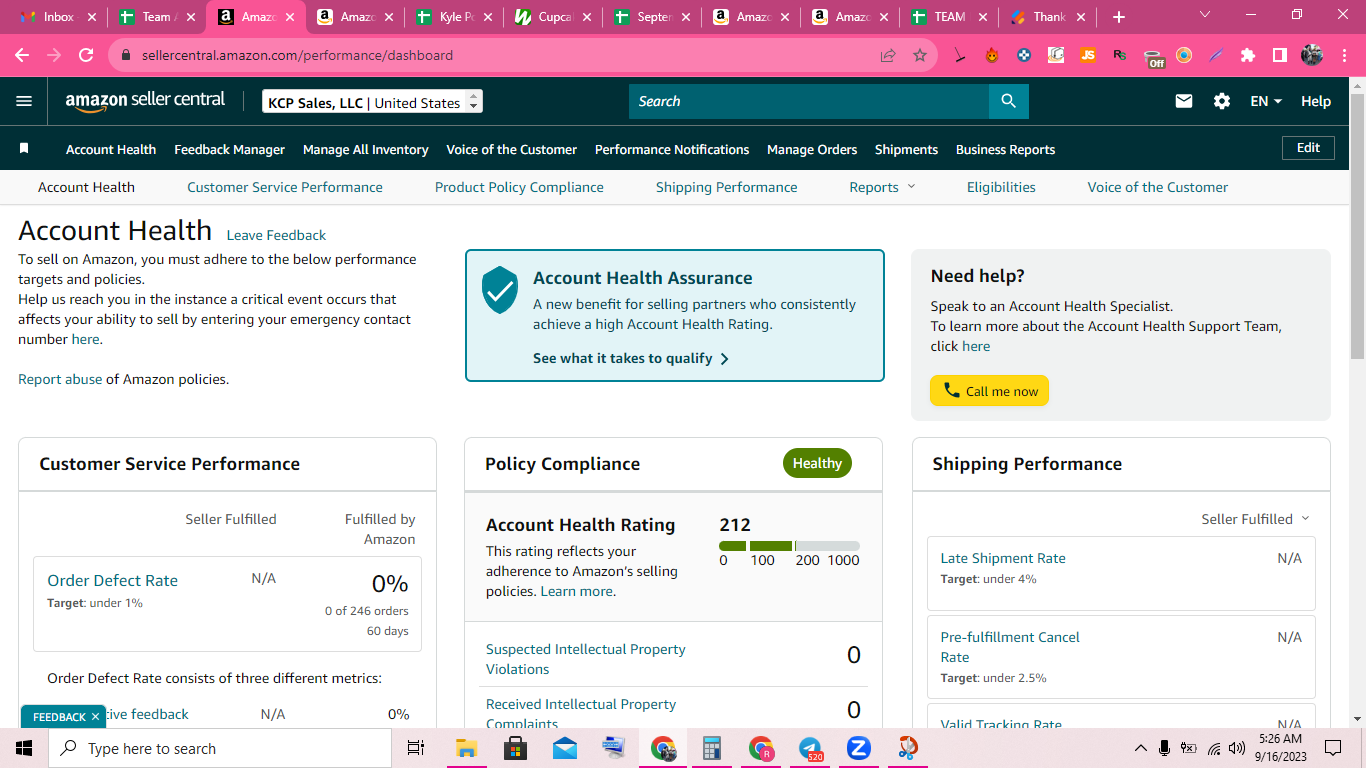Open Zoom from the taskbar
This screenshot has width=1366, height=768.
(x=859, y=748)
